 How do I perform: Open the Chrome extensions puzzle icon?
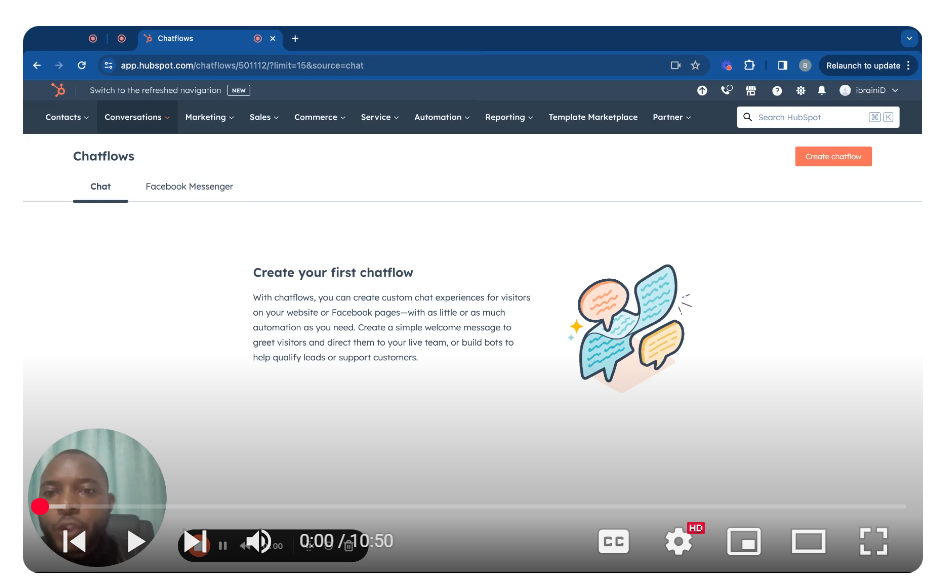pyautogui.click(x=749, y=65)
